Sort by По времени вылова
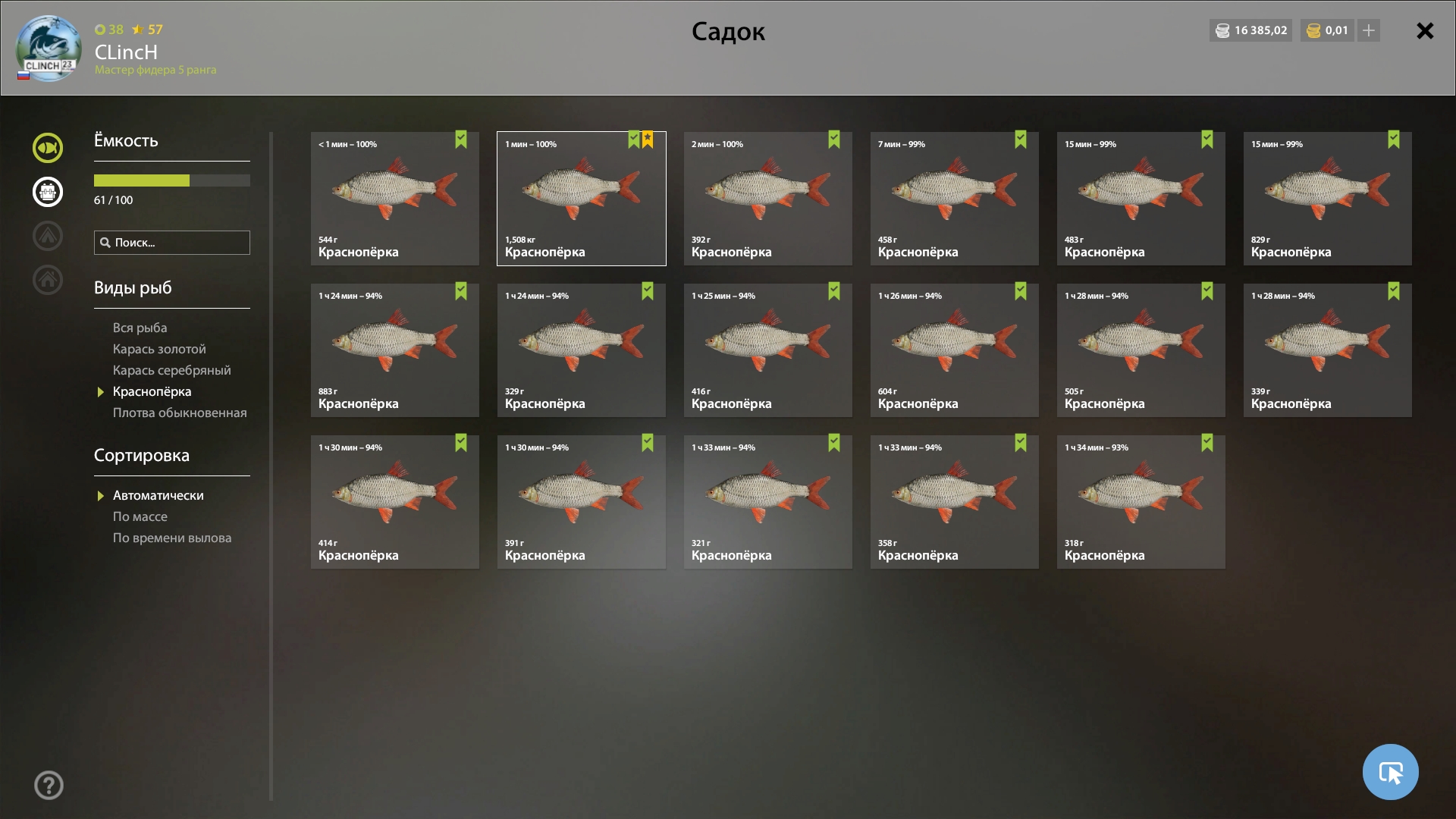This screenshot has width=1456, height=819. coord(172,538)
